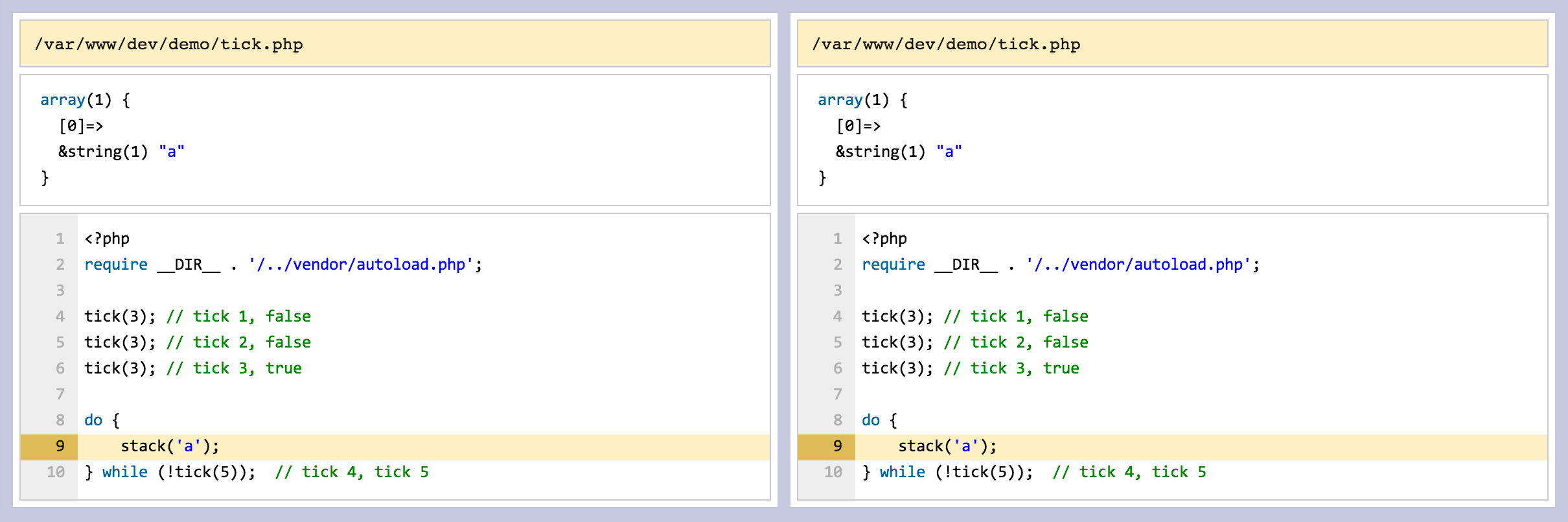Viewport: 1568px width, 522px height.
Task: Click the file path header in the left panel
Action: click(395, 43)
